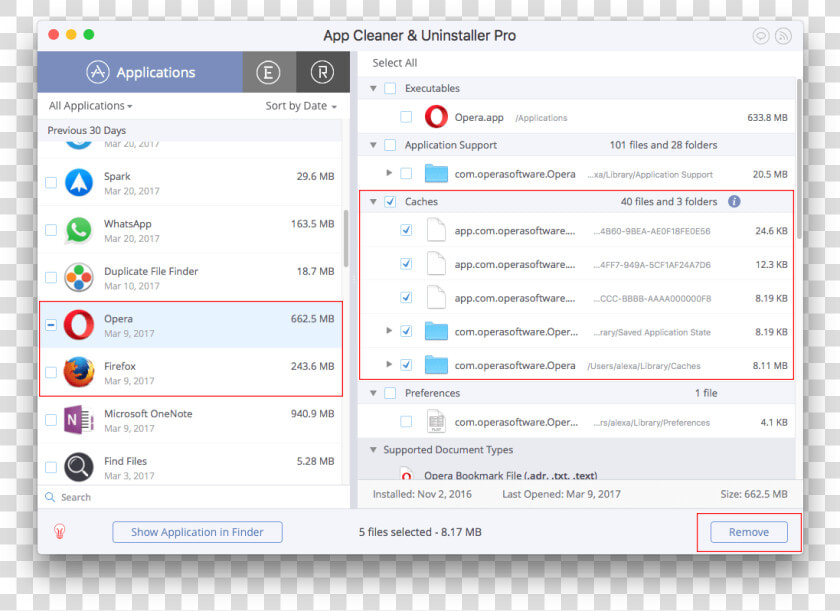The height and width of the screenshot is (611, 840).
Task: Check the Find Files checkbox
Action: pyautogui.click(x=51, y=467)
